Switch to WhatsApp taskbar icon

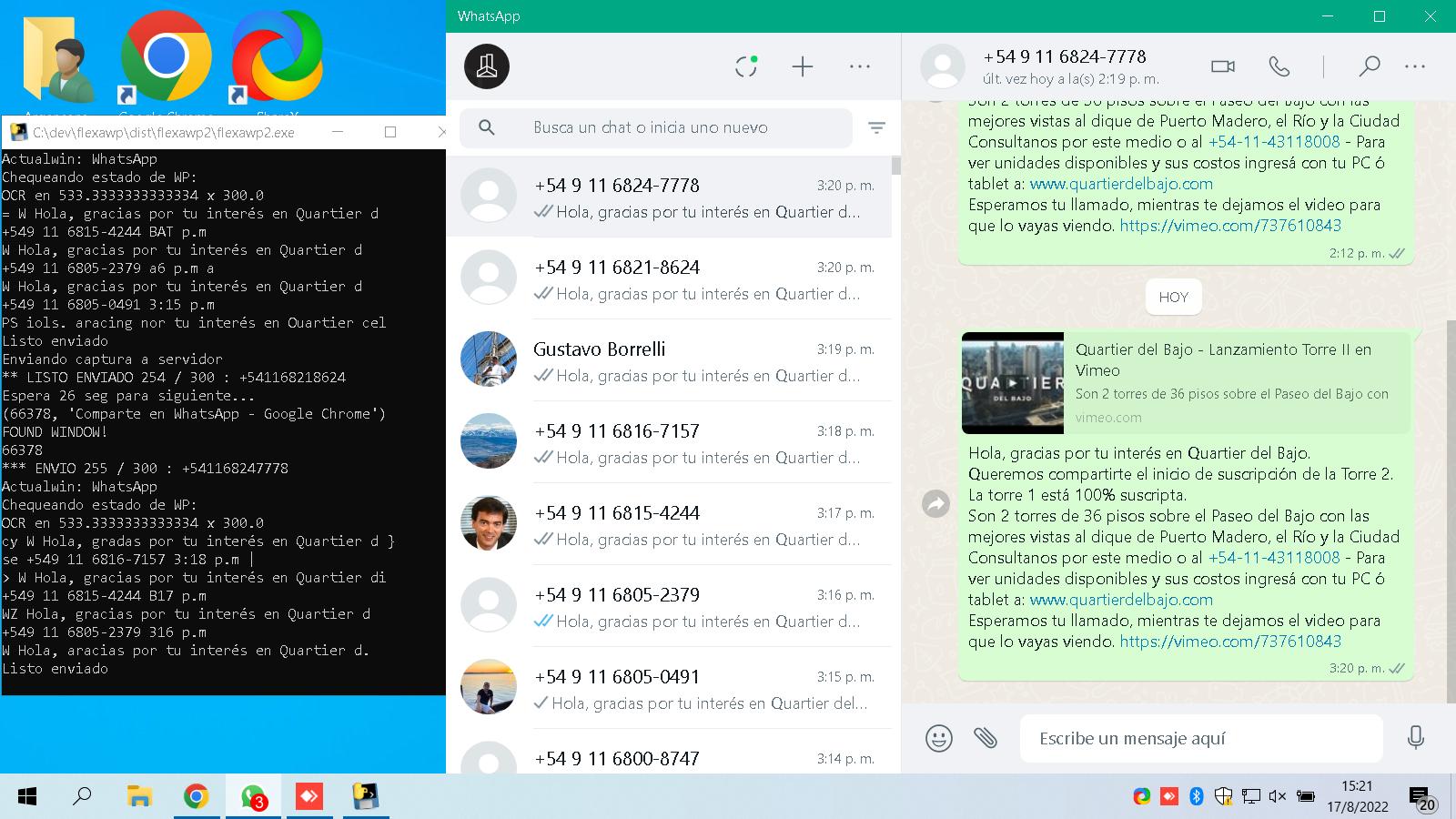pos(253,797)
